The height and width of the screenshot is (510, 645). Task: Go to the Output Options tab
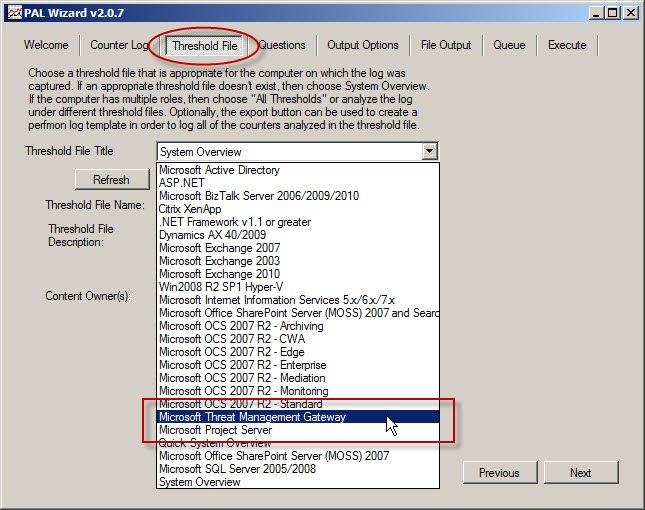362,45
